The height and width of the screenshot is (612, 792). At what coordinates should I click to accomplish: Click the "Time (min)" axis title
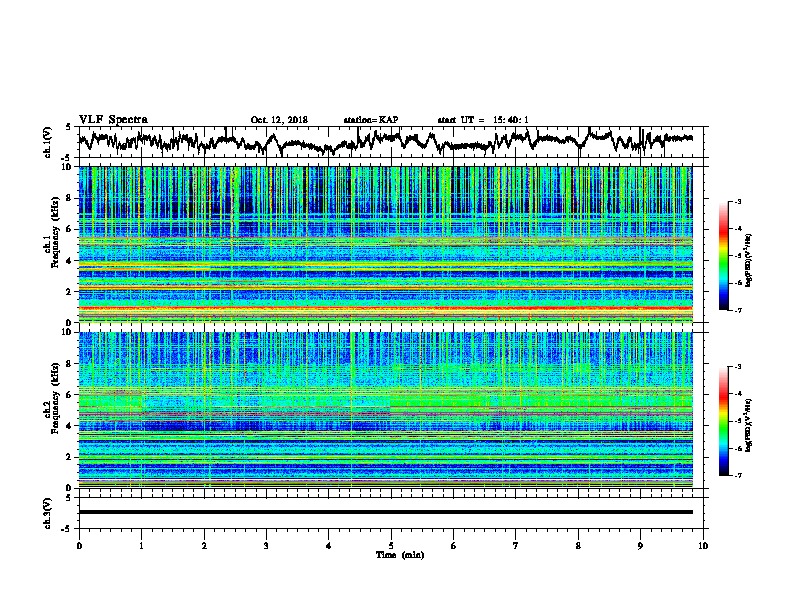point(400,555)
